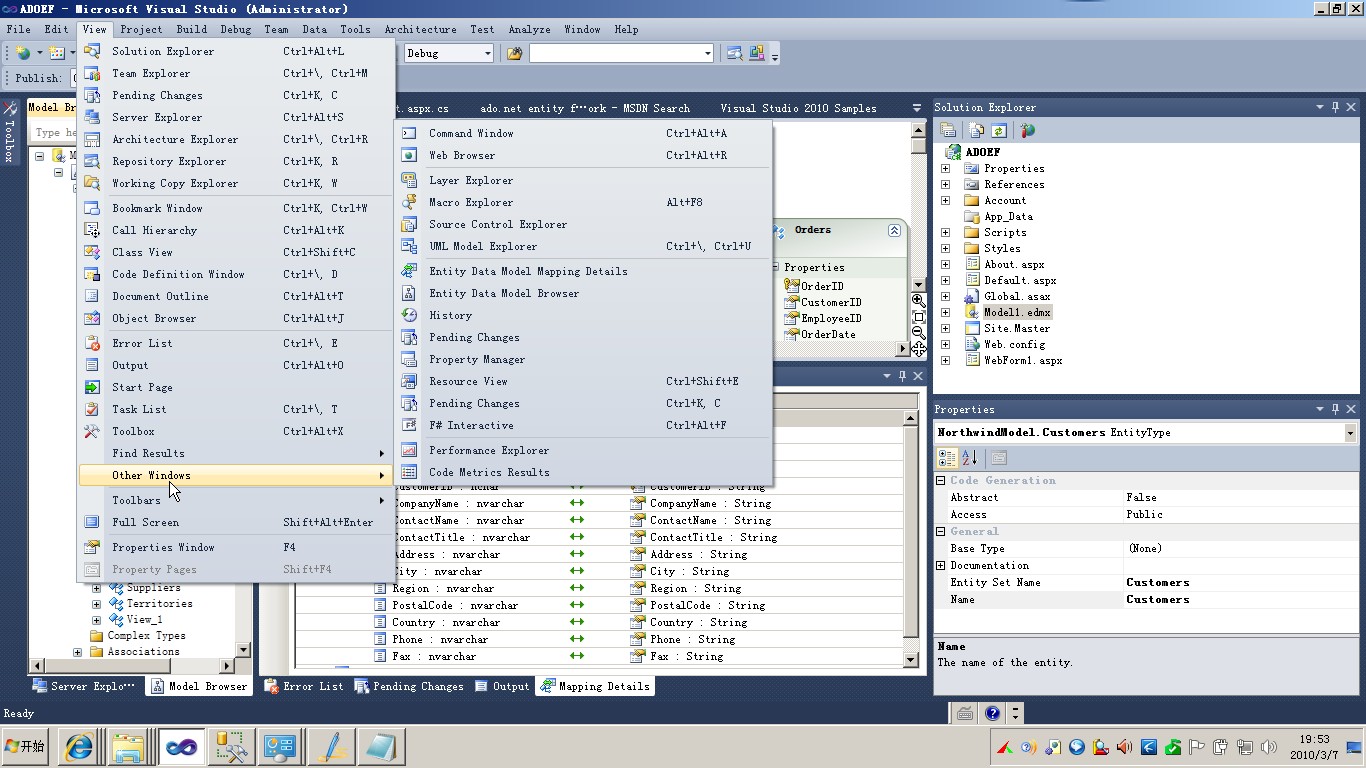Screen dimensions: 1366x768
Task: Open Team Explorer menu entry
Action: [235, 73]
